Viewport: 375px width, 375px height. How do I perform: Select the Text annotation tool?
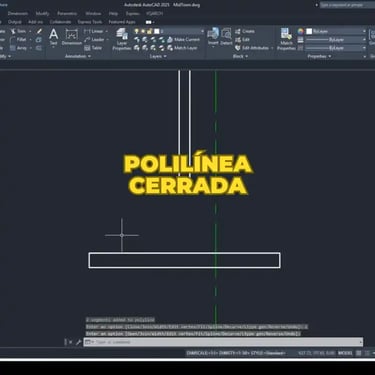click(53, 37)
